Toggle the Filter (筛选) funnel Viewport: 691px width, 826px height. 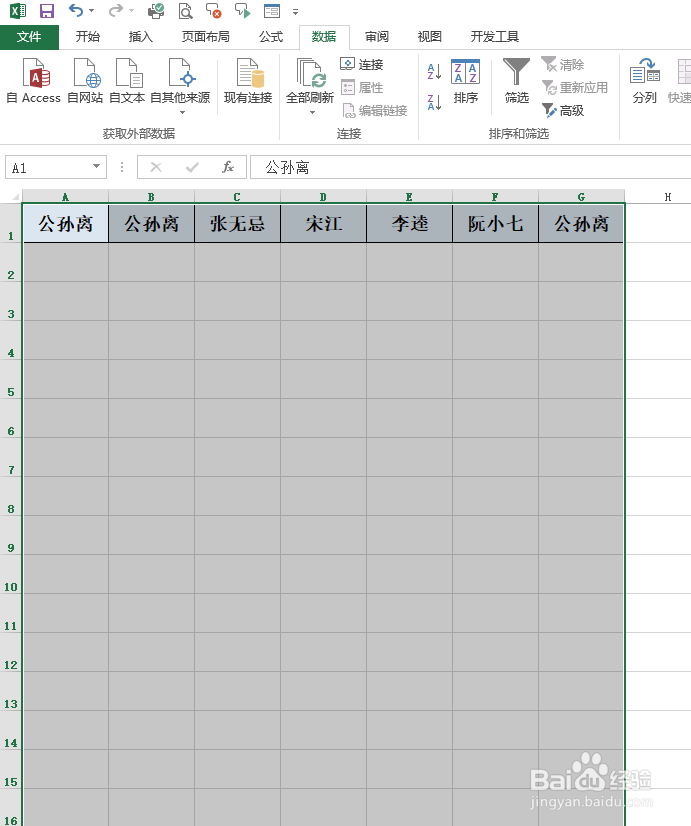point(516,81)
